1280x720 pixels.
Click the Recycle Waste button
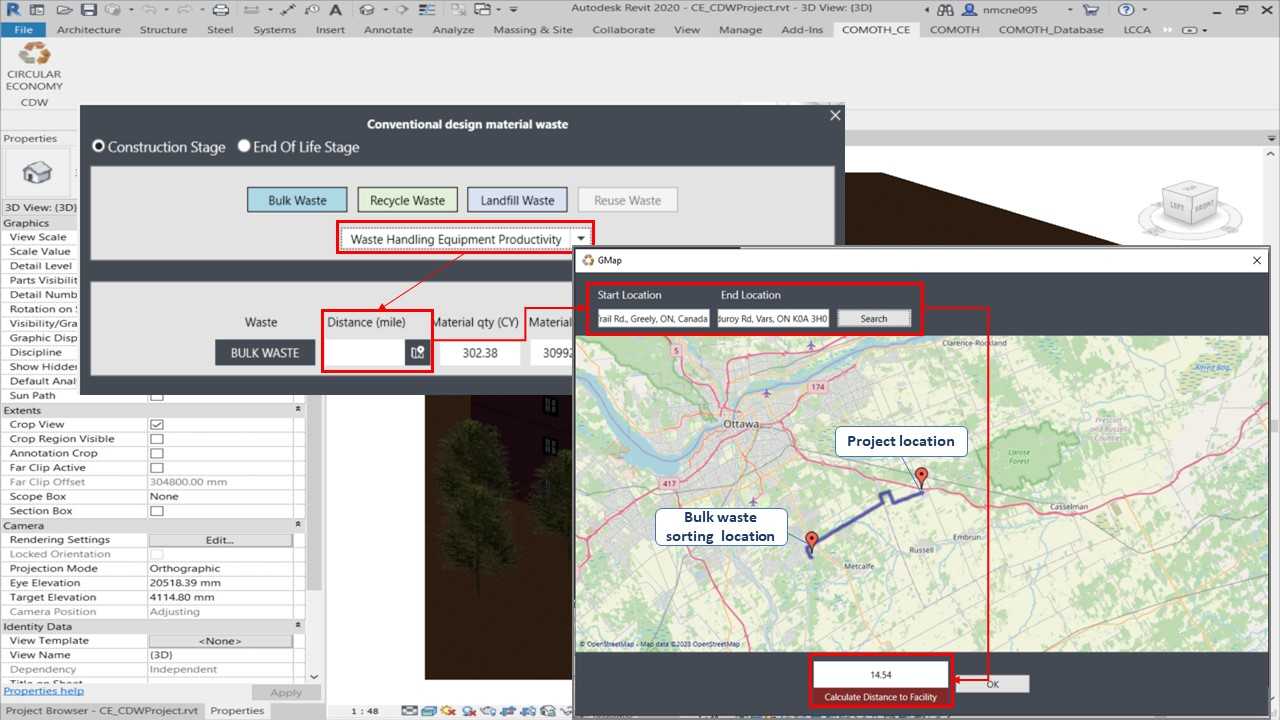pos(407,200)
